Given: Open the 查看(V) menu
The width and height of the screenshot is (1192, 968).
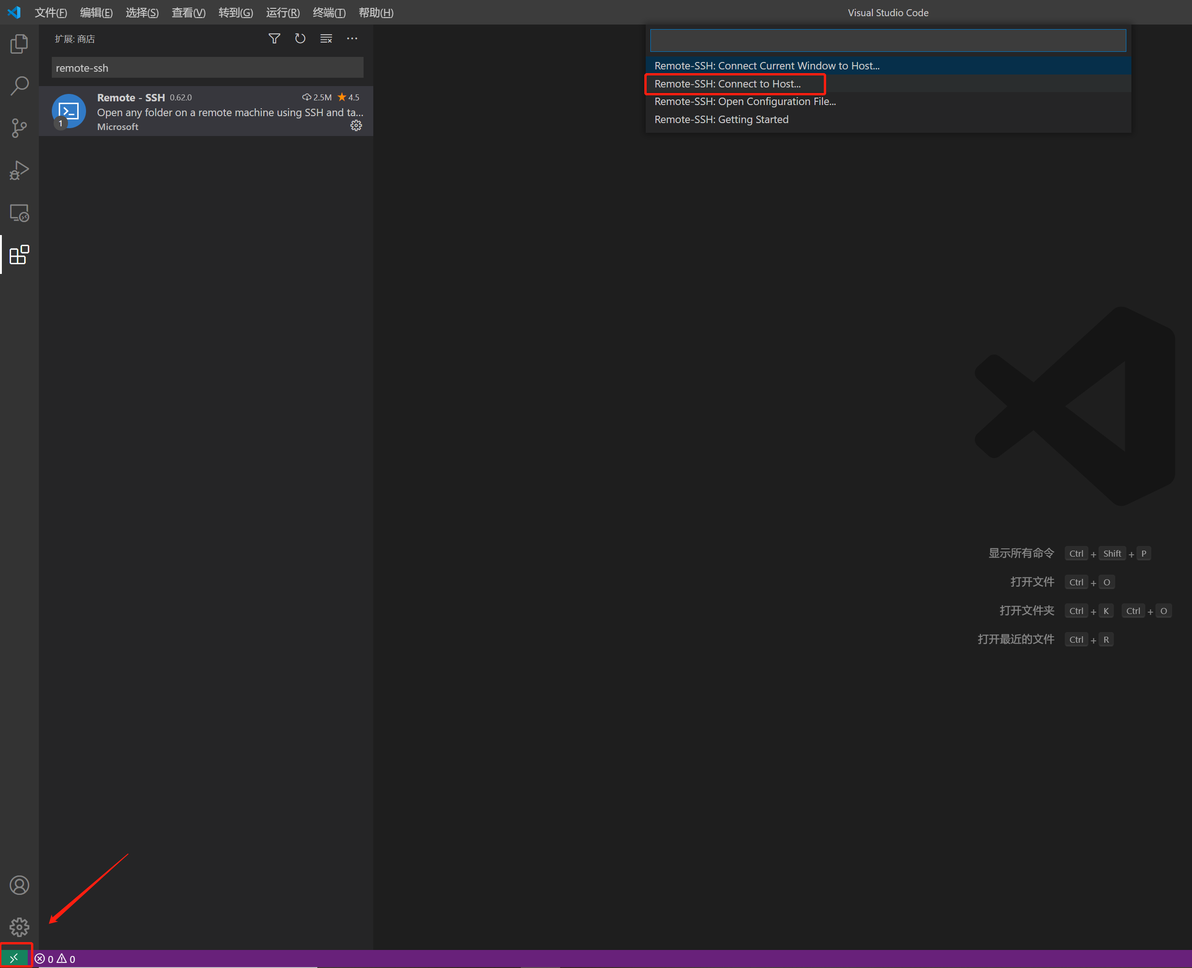Looking at the screenshot, I should (189, 13).
